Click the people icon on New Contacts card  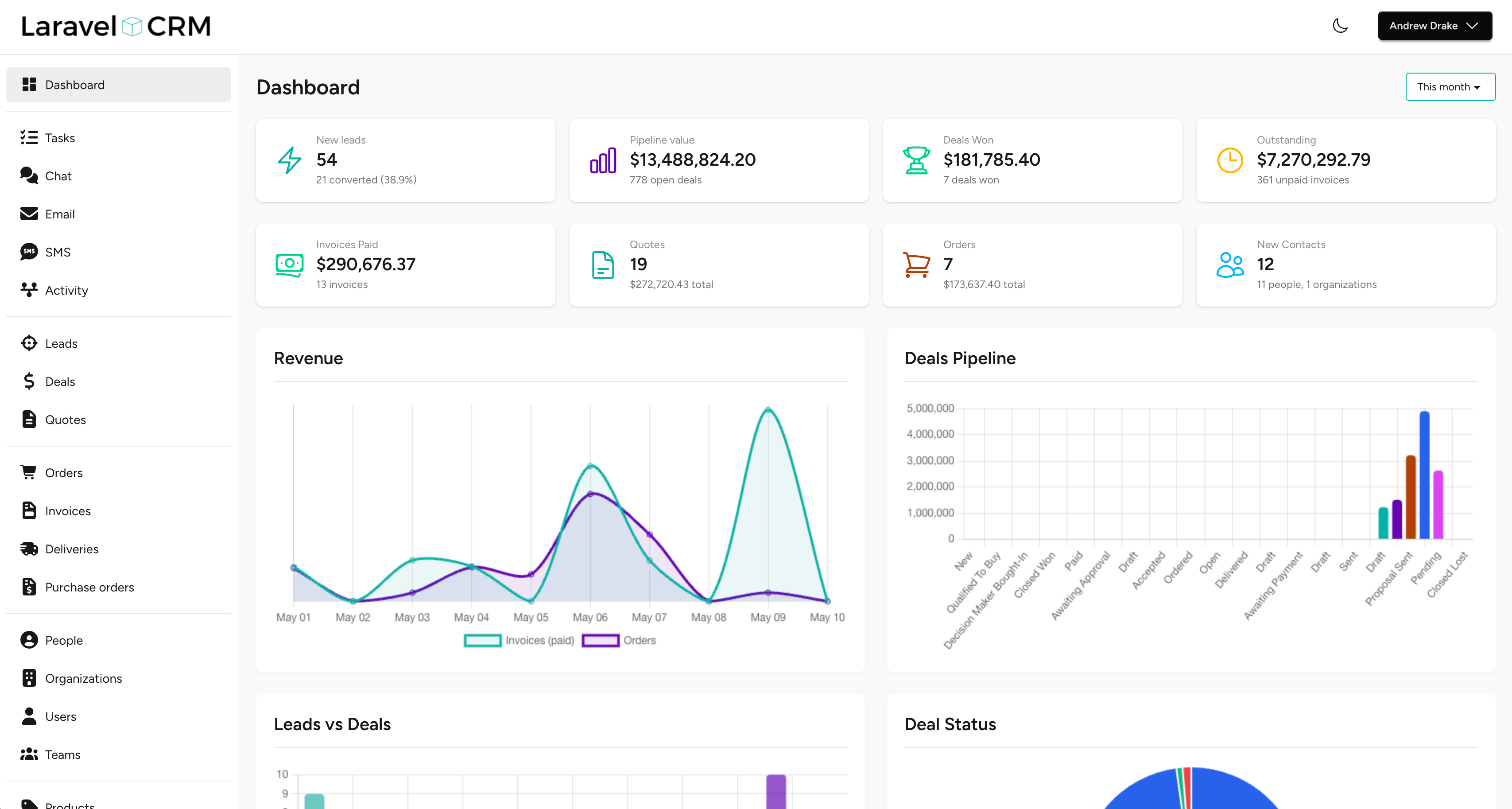tap(1230, 265)
